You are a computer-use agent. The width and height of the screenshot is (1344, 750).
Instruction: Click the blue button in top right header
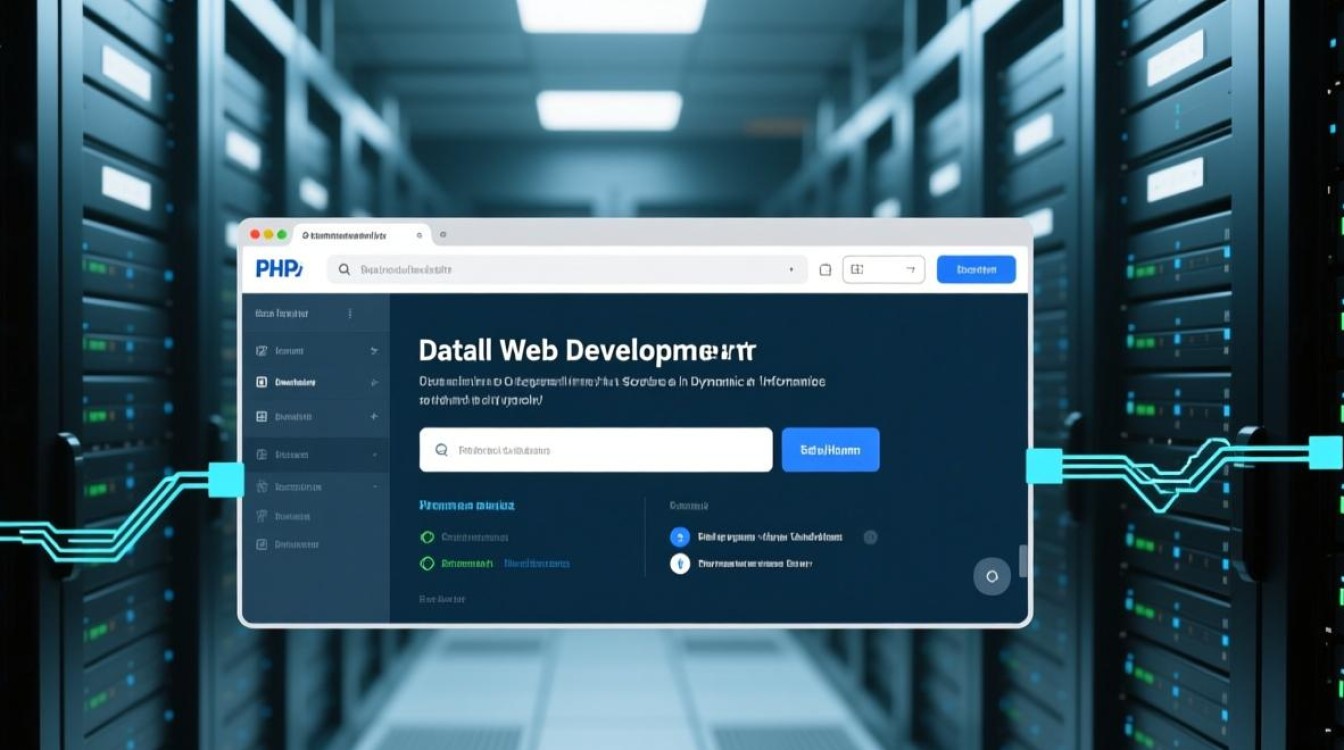[976, 269]
